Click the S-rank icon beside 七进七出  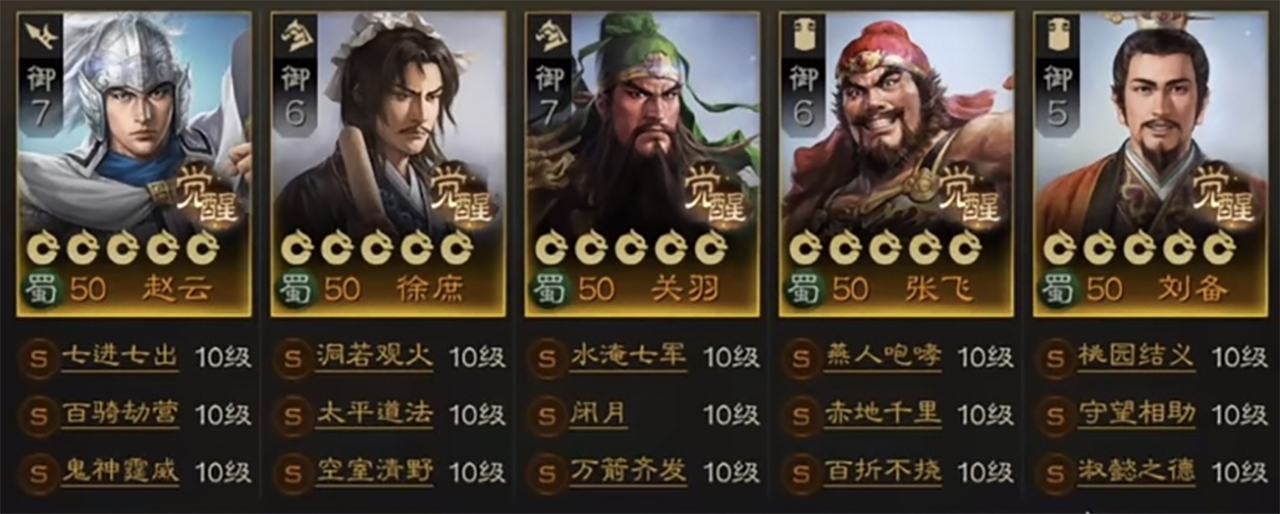(x=38, y=357)
